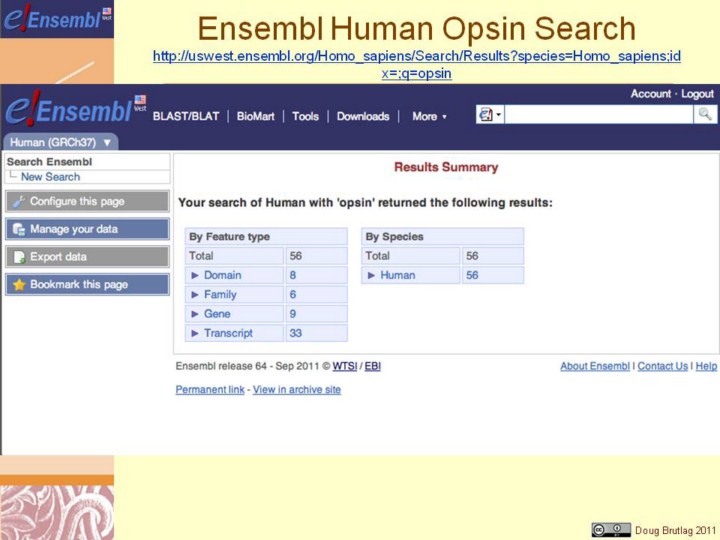Open the BLAST/BLAT menu item

(x=186, y=116)
